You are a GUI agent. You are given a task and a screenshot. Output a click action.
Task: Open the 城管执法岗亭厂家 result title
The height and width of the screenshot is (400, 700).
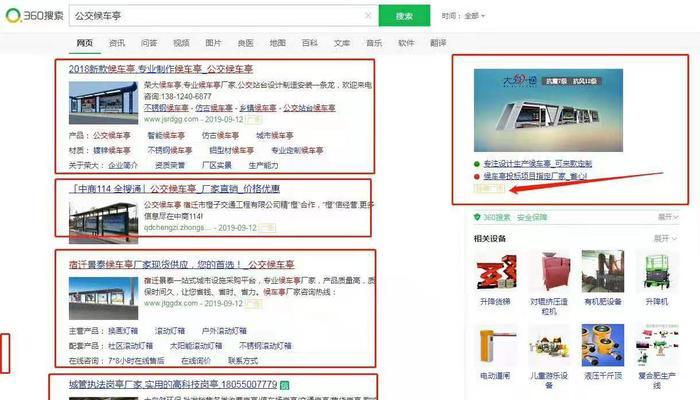point(173,384)
